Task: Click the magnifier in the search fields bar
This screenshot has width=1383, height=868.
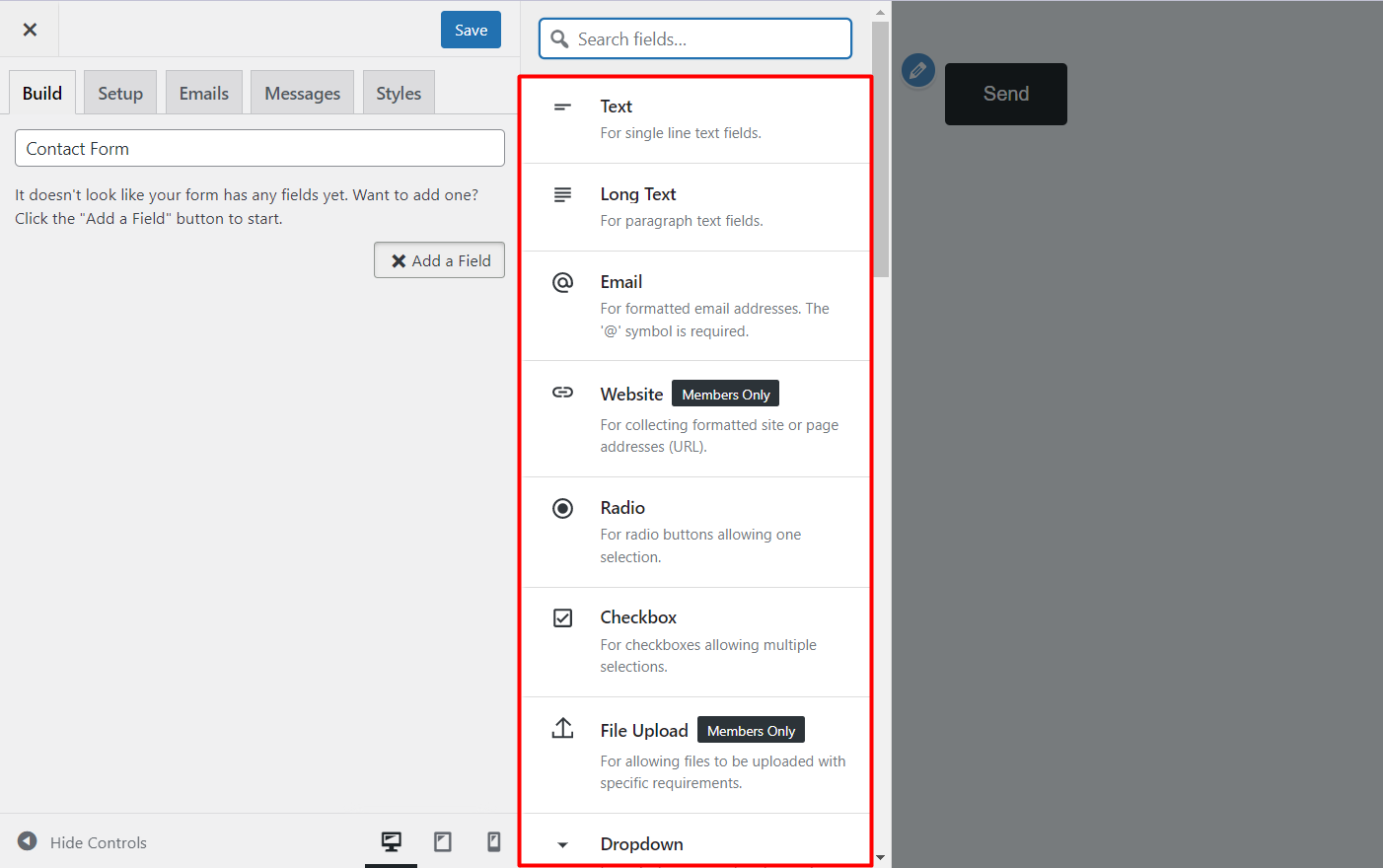Action: [x=559, y=38]
